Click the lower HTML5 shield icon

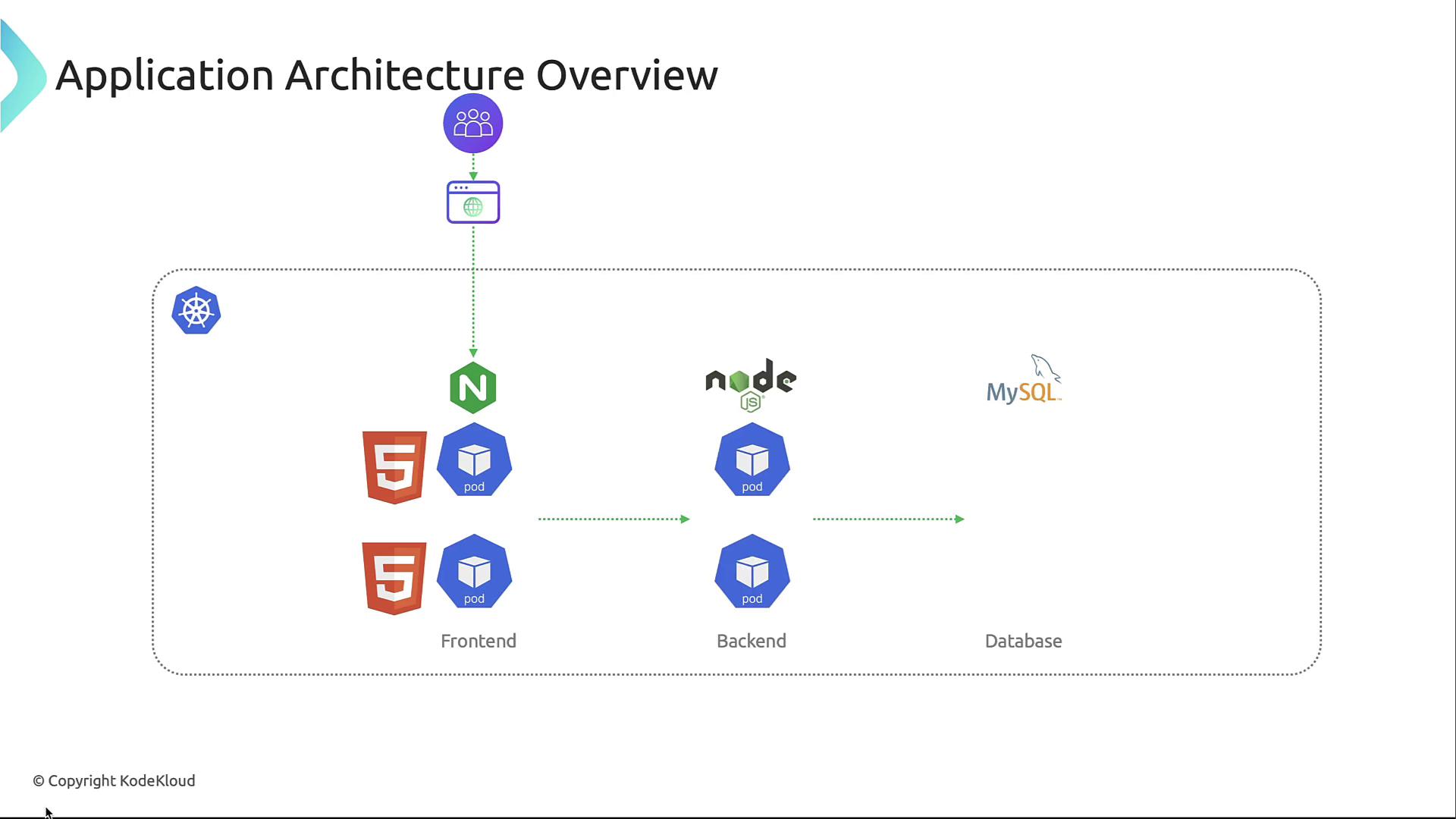pyautogui.click(x=394, y=578)
